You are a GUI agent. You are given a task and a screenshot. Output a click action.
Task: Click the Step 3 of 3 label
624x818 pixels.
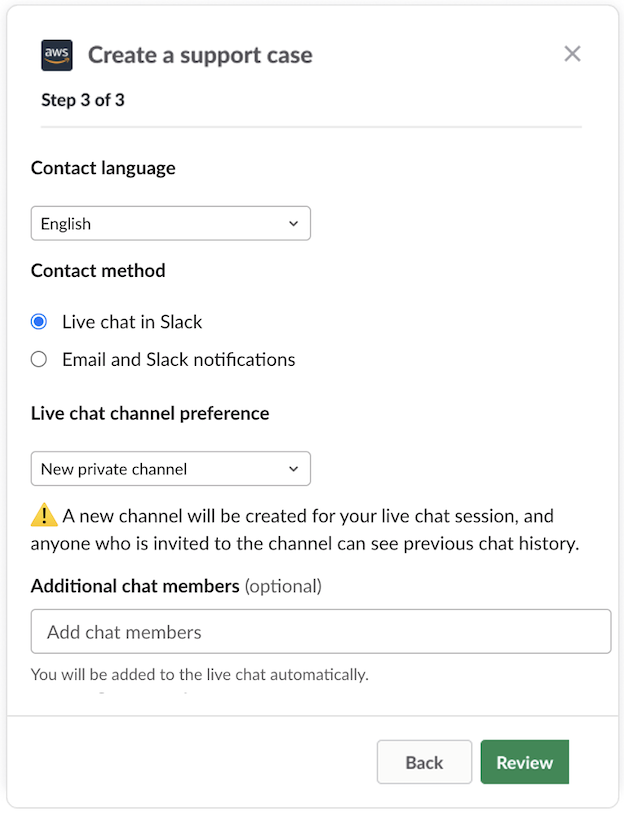click(83, 100)
